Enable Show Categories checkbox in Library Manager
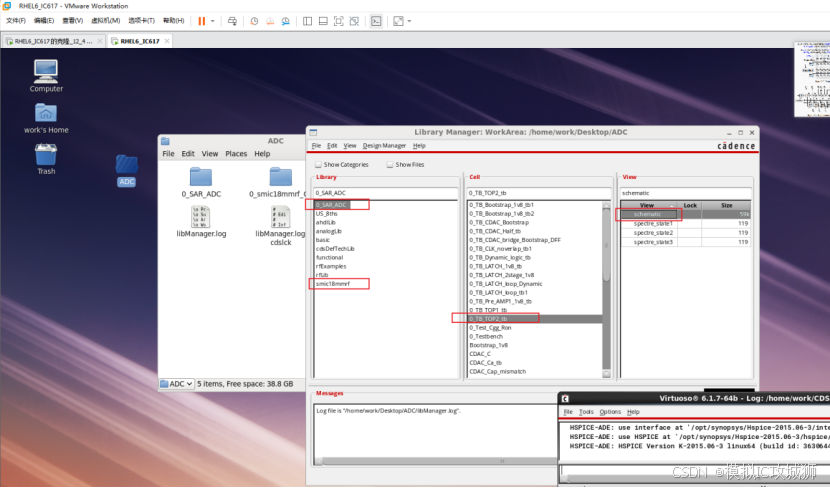The width and height of the screenshot is (830, 488). (318, 165)
